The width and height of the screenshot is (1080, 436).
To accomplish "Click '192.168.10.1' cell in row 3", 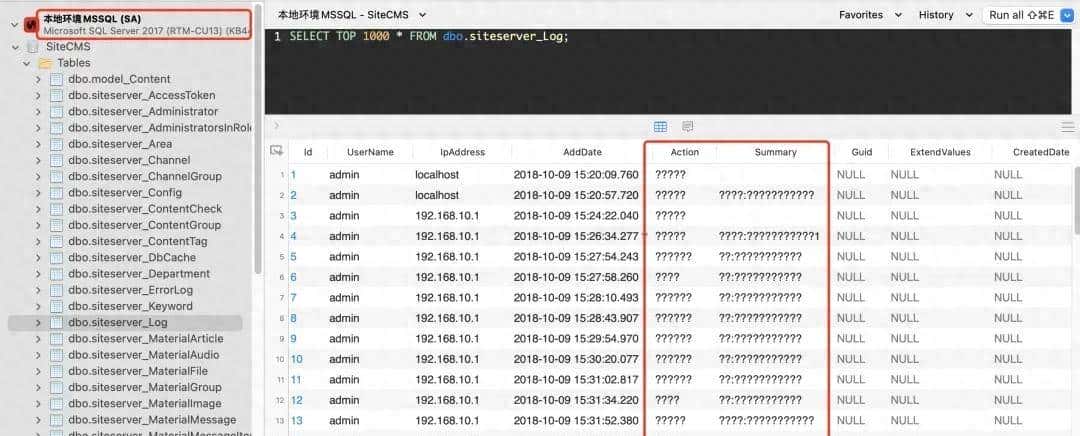I will (x=447, y=216).
